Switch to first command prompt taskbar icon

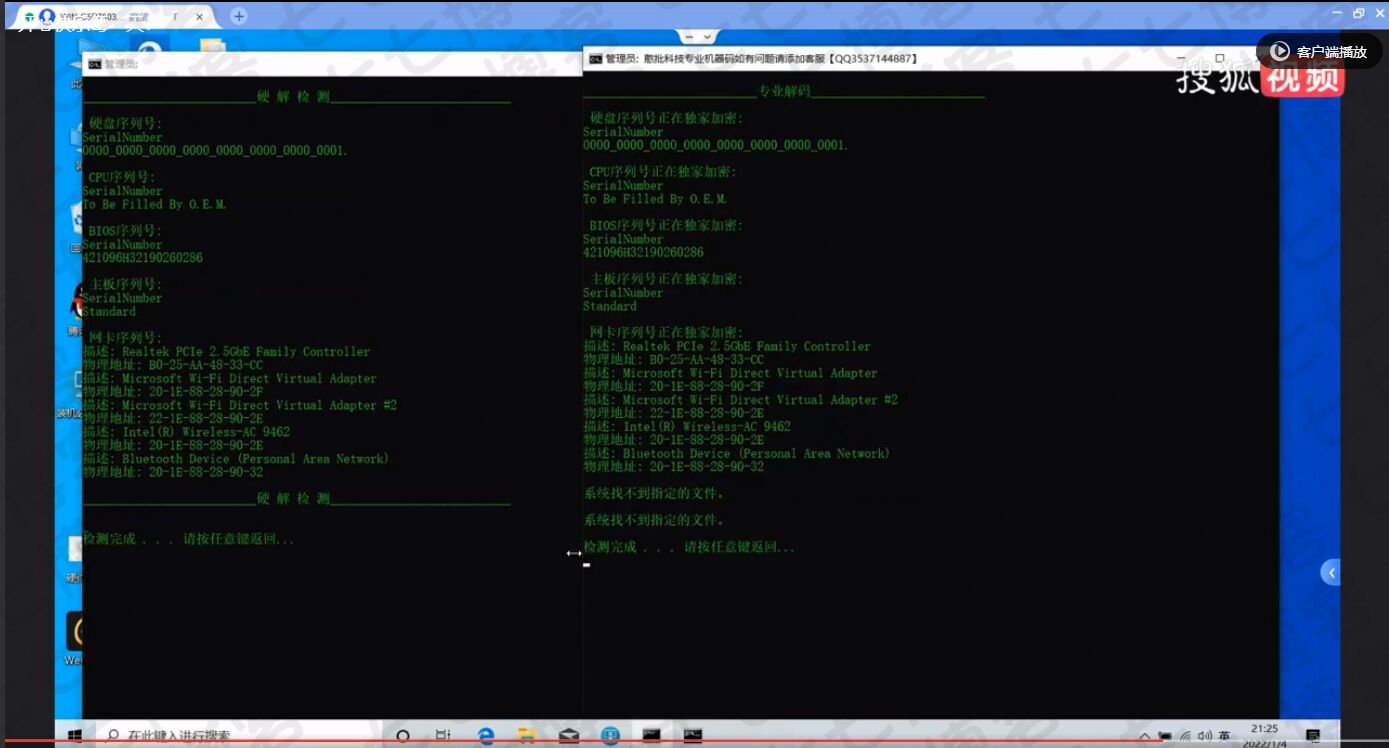click(x=651, y=736)
